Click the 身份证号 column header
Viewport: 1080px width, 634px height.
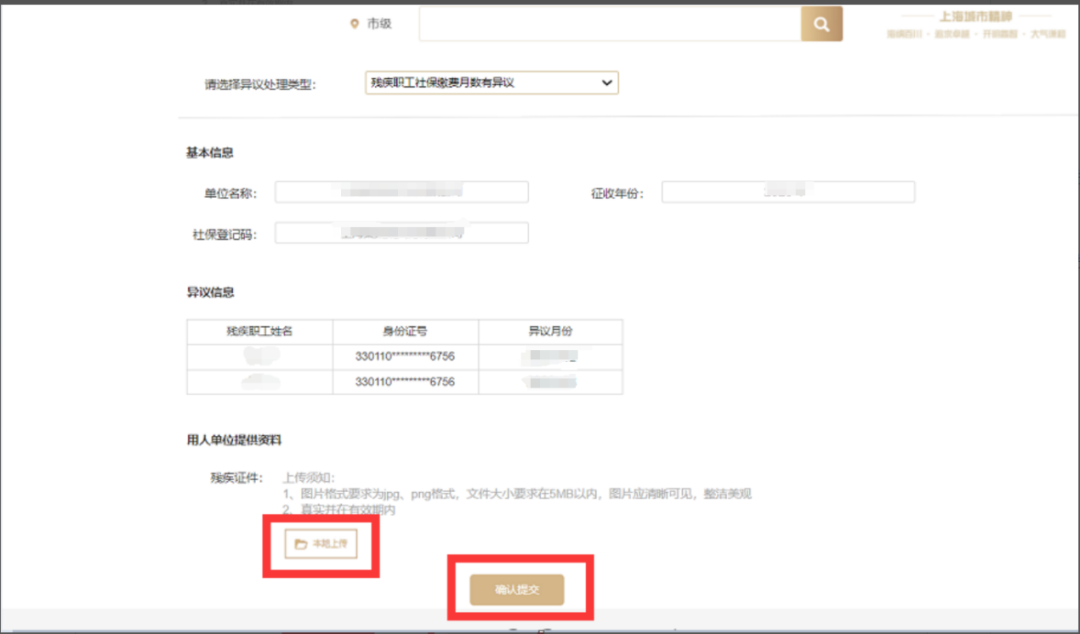[405, 331]
